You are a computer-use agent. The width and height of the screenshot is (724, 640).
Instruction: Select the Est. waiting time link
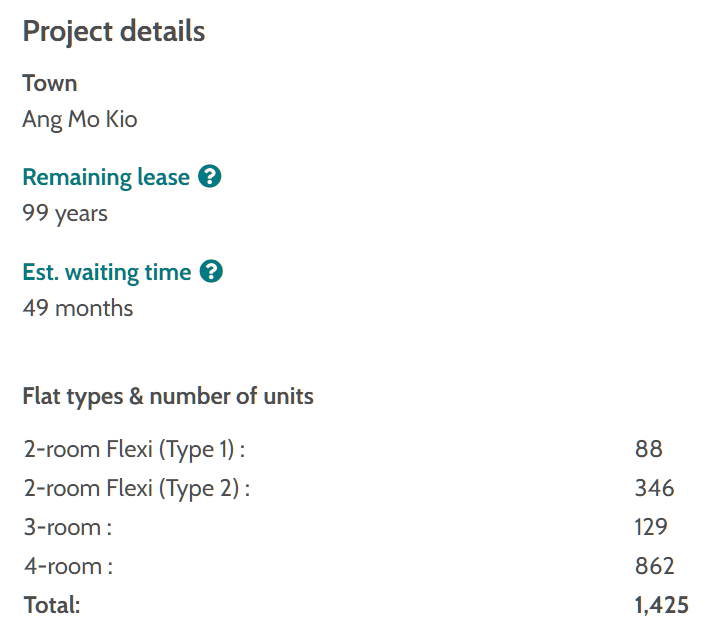pos(107,272)
